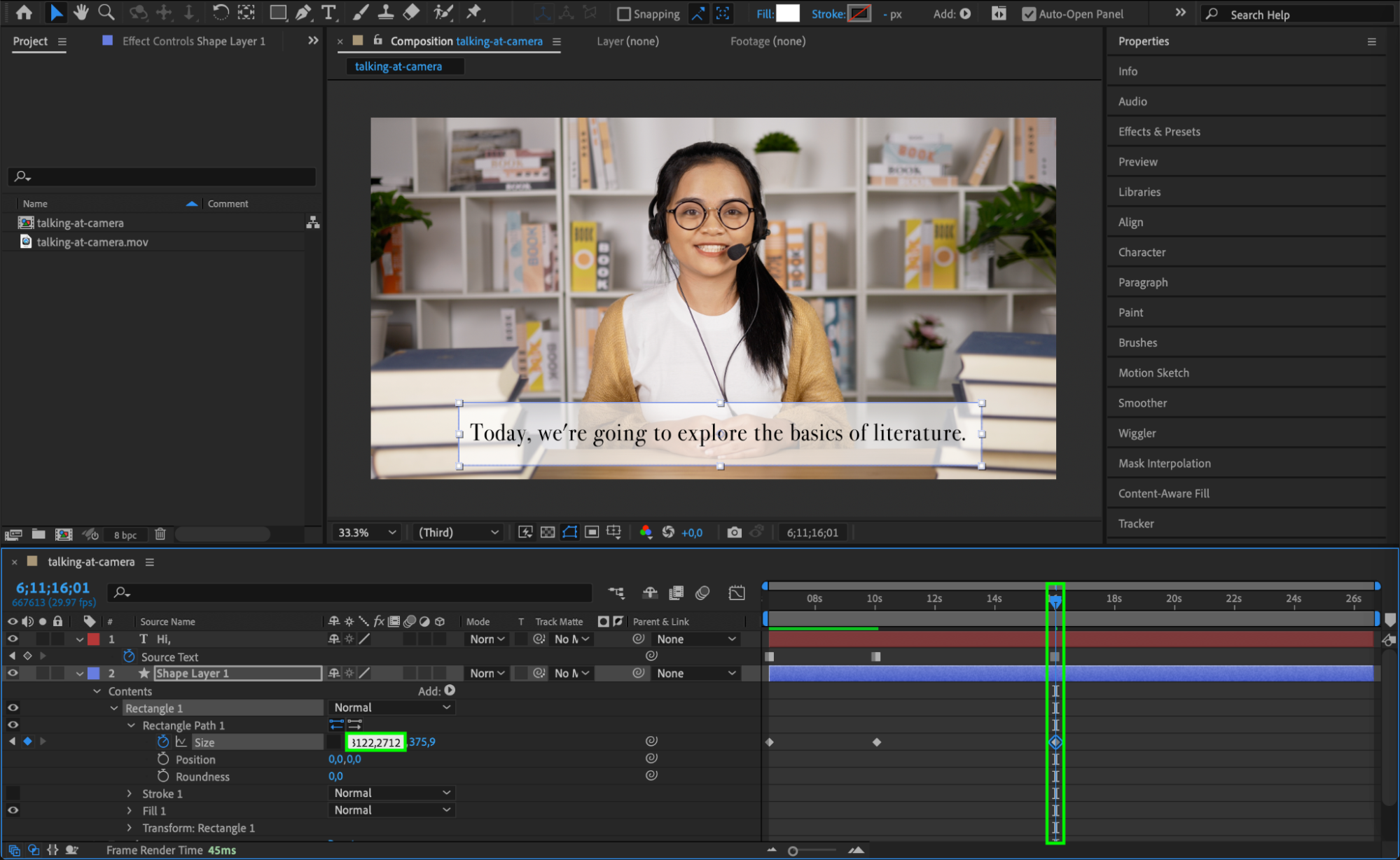Click the Size keyframe at playhead

[1055, 742]
